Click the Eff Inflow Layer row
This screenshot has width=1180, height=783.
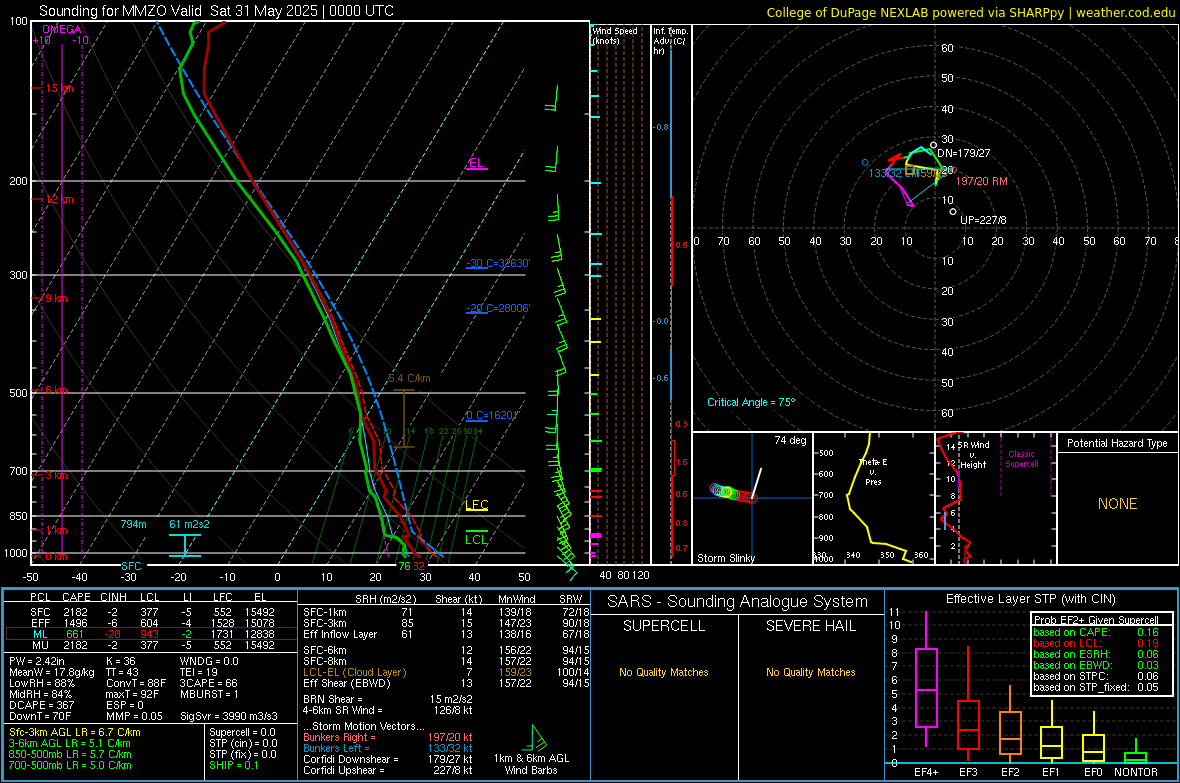[x=446, y=634]
